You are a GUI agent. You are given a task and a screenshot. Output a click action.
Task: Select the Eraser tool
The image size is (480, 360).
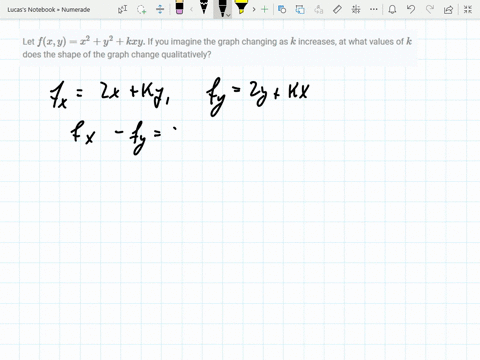[x=179, y=8]
